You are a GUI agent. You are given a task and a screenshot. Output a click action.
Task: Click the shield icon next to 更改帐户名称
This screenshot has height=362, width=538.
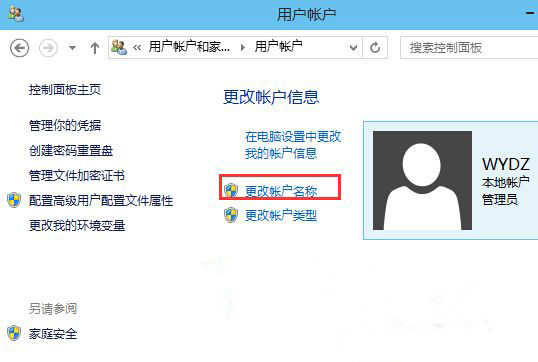pyautogui.click(x=231, y=190)
